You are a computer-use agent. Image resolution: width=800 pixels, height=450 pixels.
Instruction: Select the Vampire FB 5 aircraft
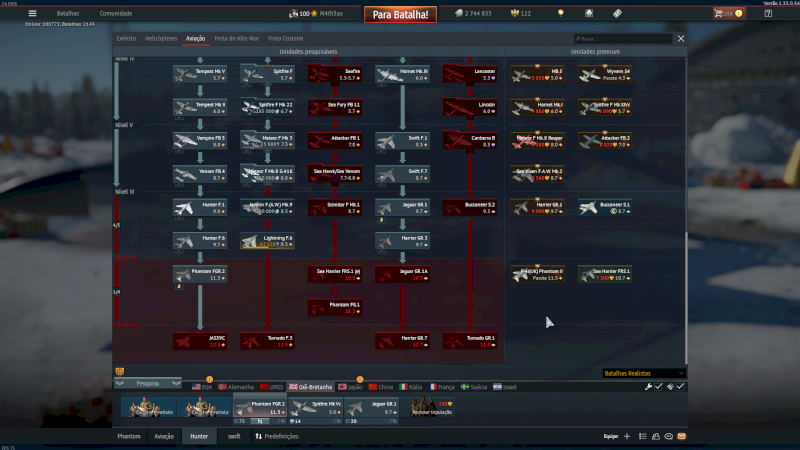[x=200, y=140]
